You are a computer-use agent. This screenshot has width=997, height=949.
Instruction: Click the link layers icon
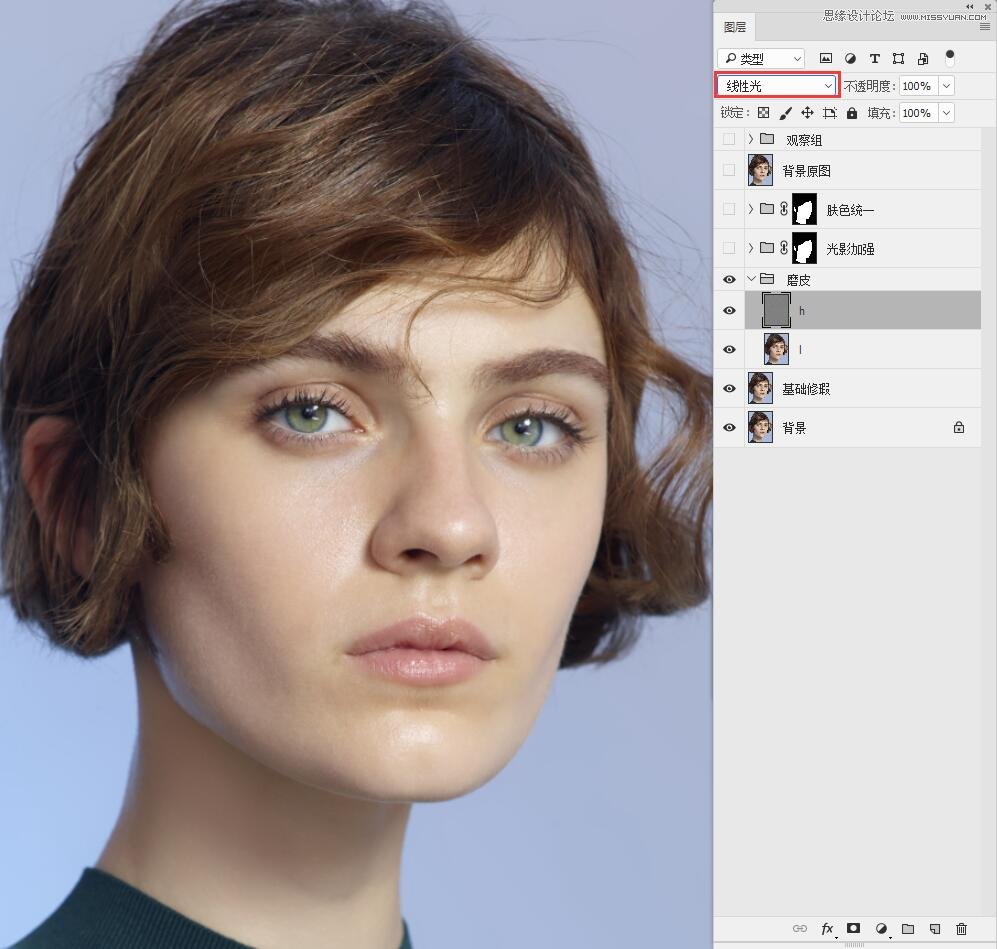(800, 929)
